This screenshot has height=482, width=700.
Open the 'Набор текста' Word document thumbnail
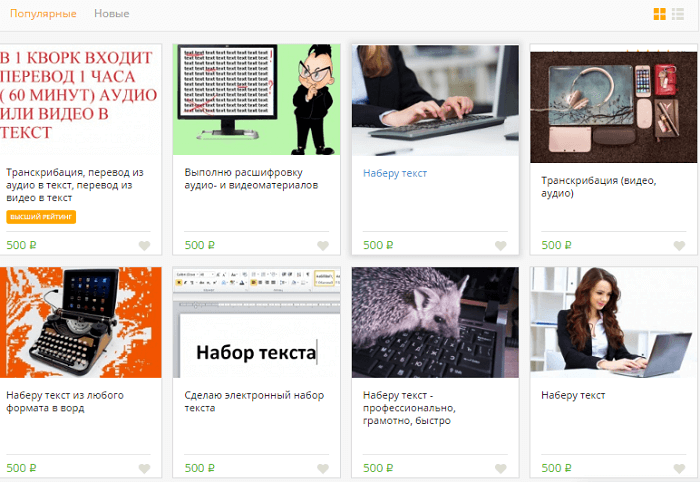point(257,322)
